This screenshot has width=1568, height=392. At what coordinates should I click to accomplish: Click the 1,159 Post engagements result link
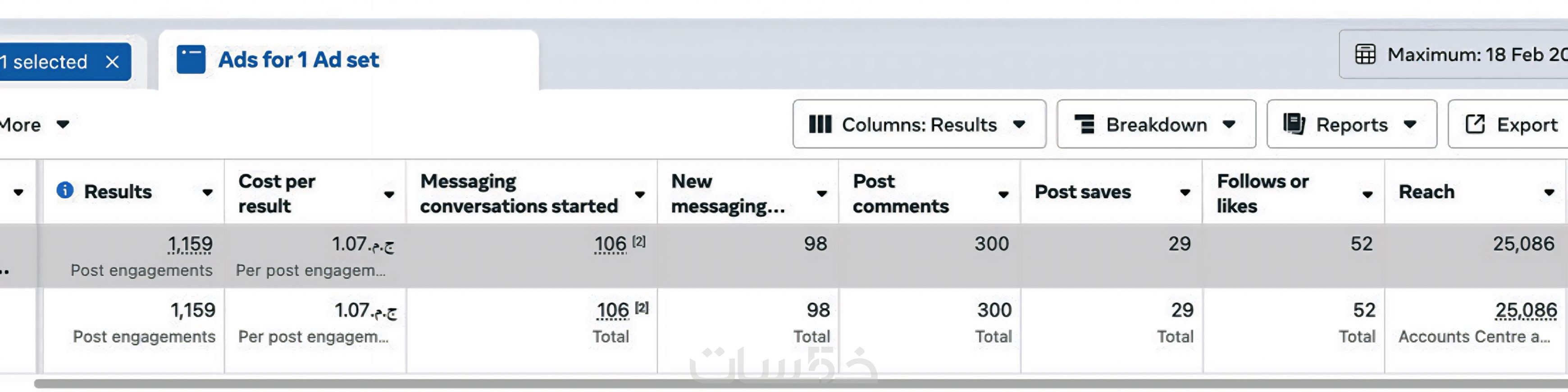pyautogui.click(x=190, y=244)
